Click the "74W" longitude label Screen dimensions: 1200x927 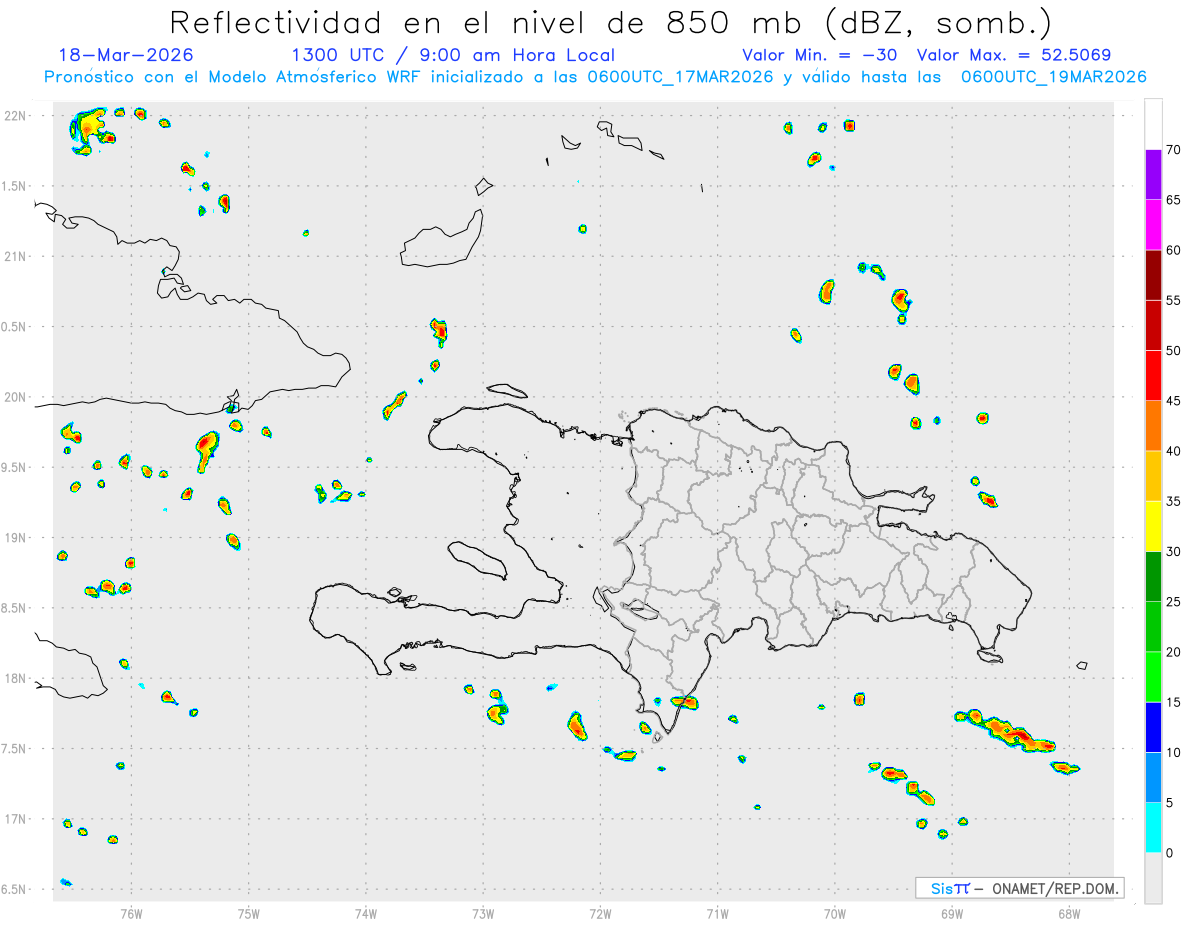[366, 913]
